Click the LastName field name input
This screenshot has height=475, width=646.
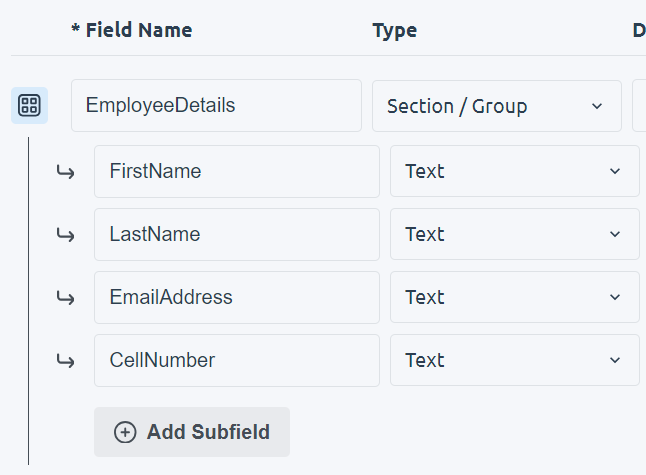[x=237, y=234]
